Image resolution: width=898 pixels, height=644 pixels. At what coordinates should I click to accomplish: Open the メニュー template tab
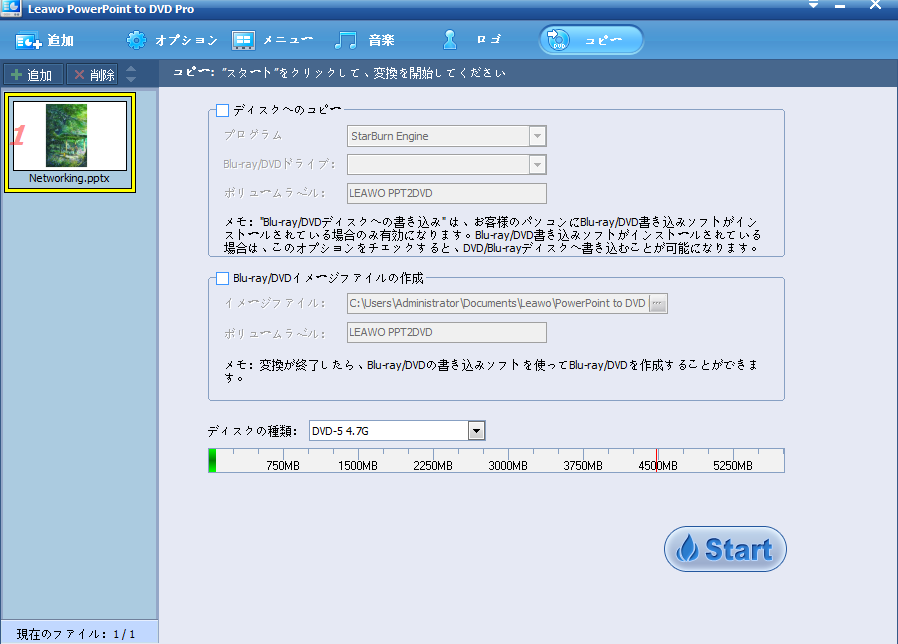(x=272, y=40)
